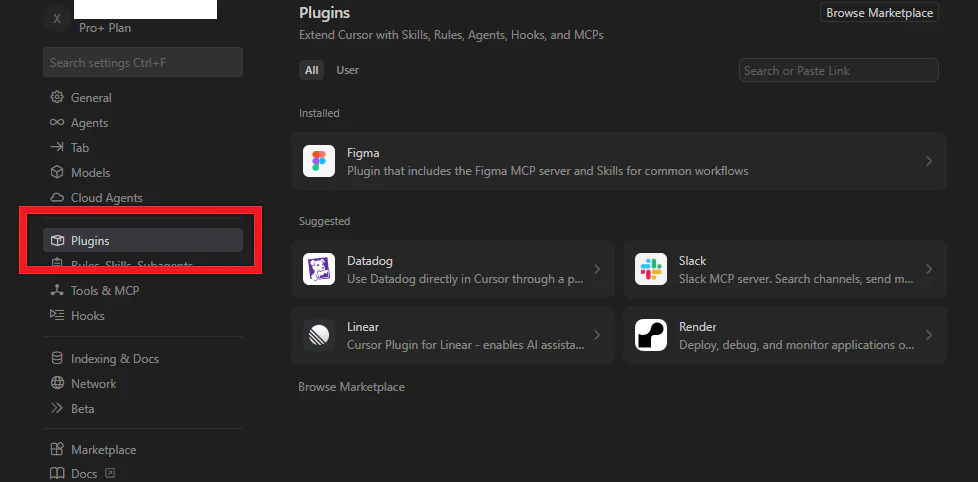Click the Models cube icon

[57, 172]
